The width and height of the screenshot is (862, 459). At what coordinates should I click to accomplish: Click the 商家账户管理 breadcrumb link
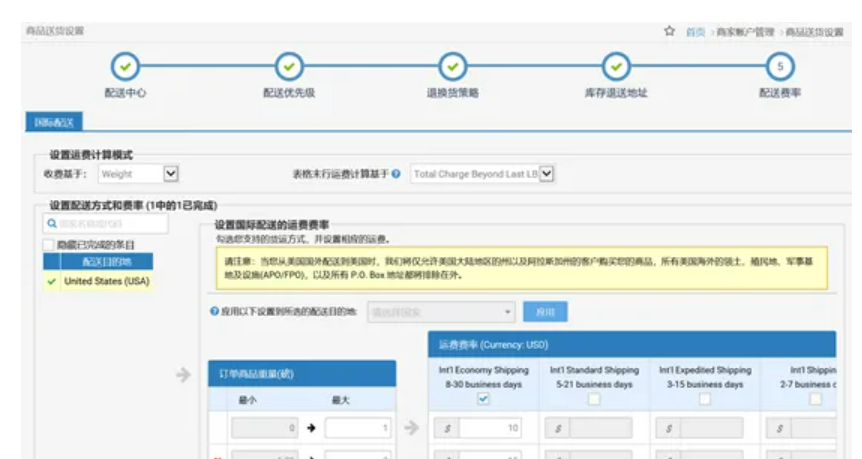pos(745,32)
